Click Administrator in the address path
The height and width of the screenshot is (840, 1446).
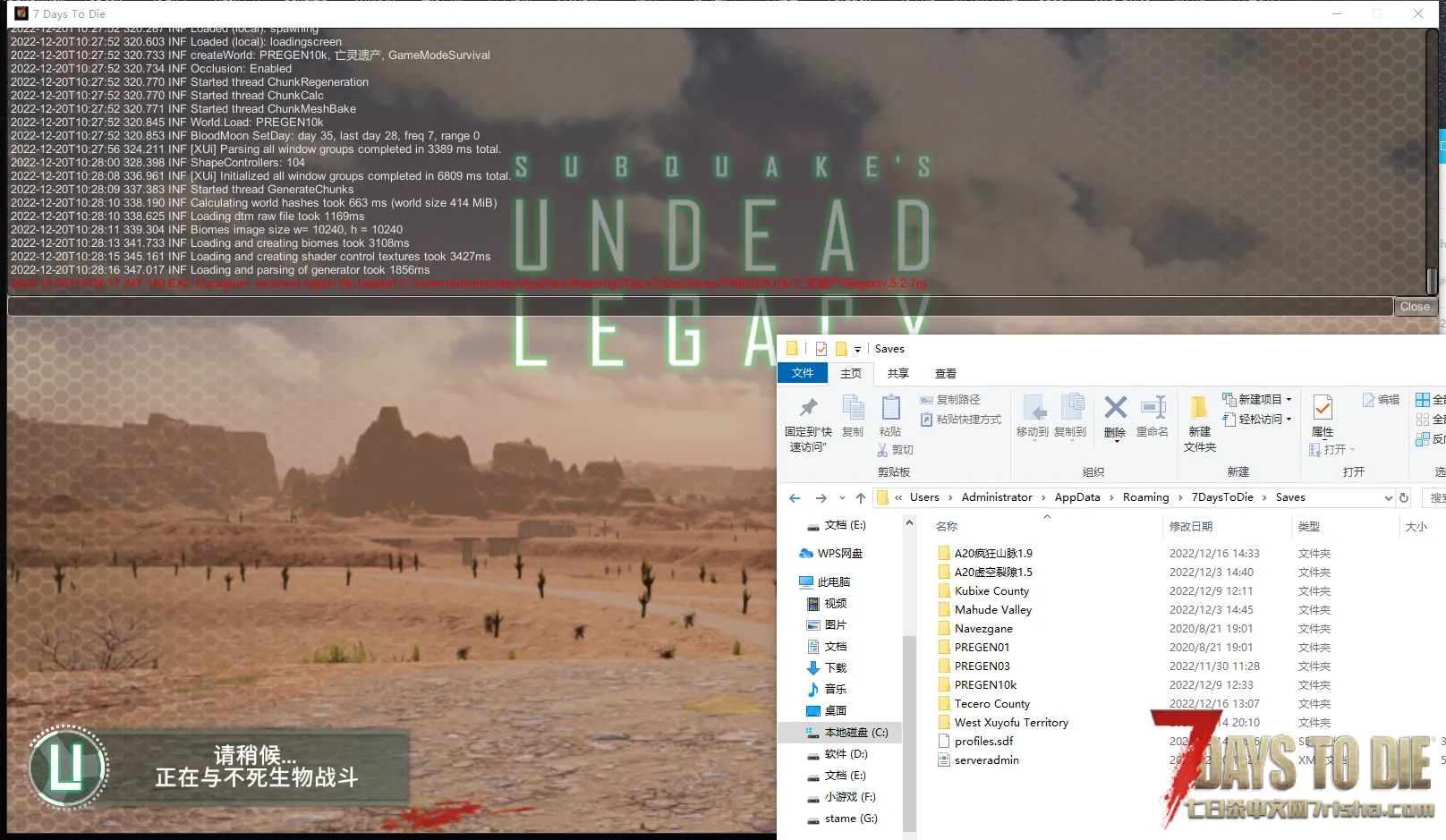[x=997, y=497]
